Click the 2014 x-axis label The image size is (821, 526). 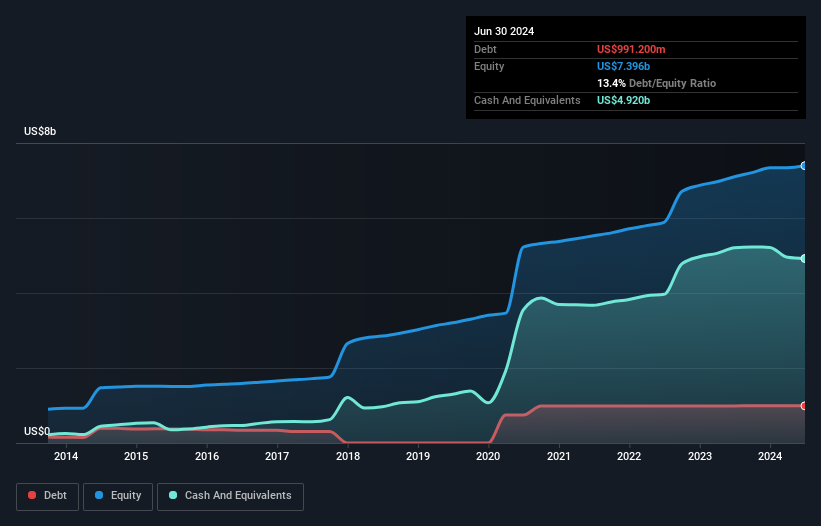tap(66, 456)
